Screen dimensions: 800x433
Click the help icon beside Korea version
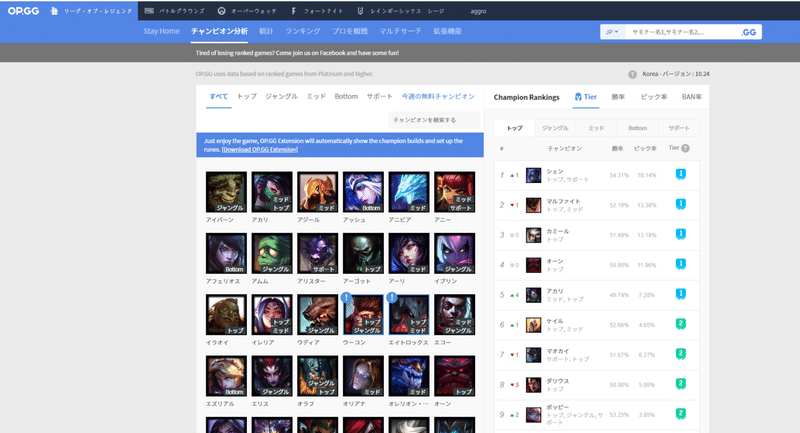pyautogui.click(x=632, y=74)
